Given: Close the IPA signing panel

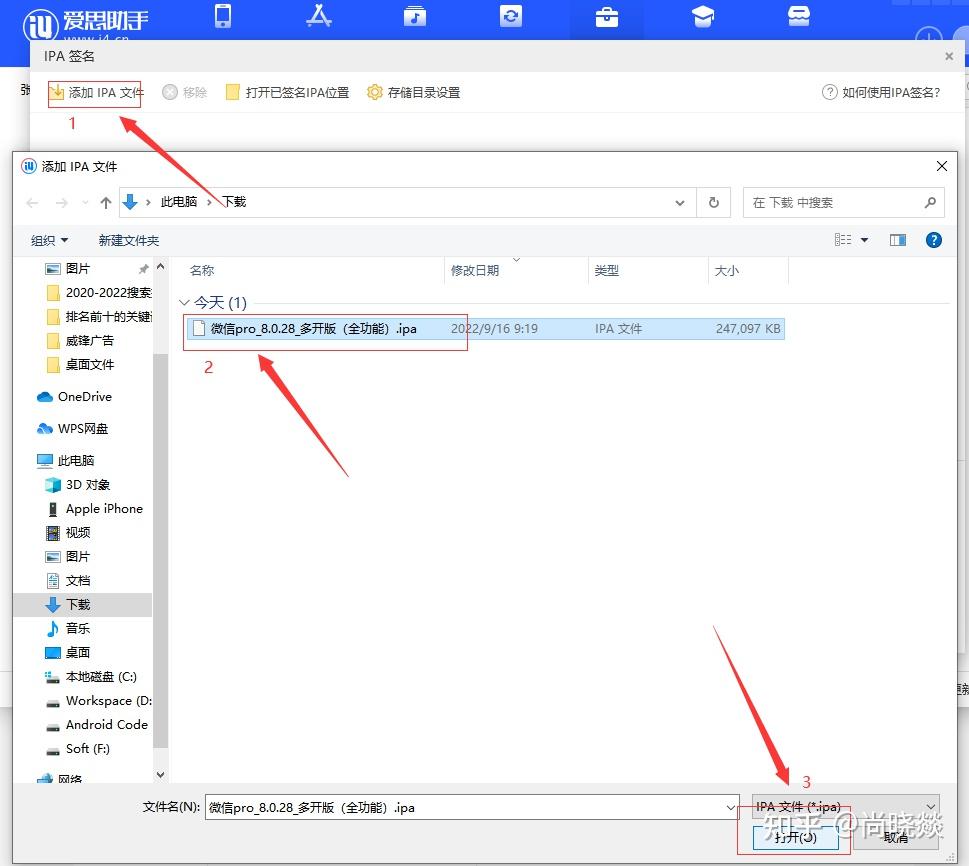Looking at the screenshot, I should (x=949, y=56).
